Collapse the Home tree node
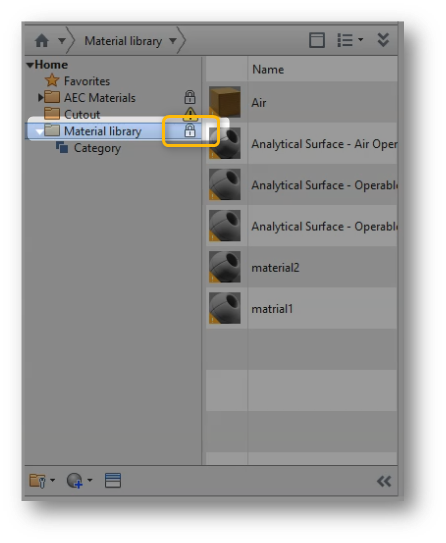Image resolution: width=446 pixels, height=543 pixels. click(x=30, y=65)
